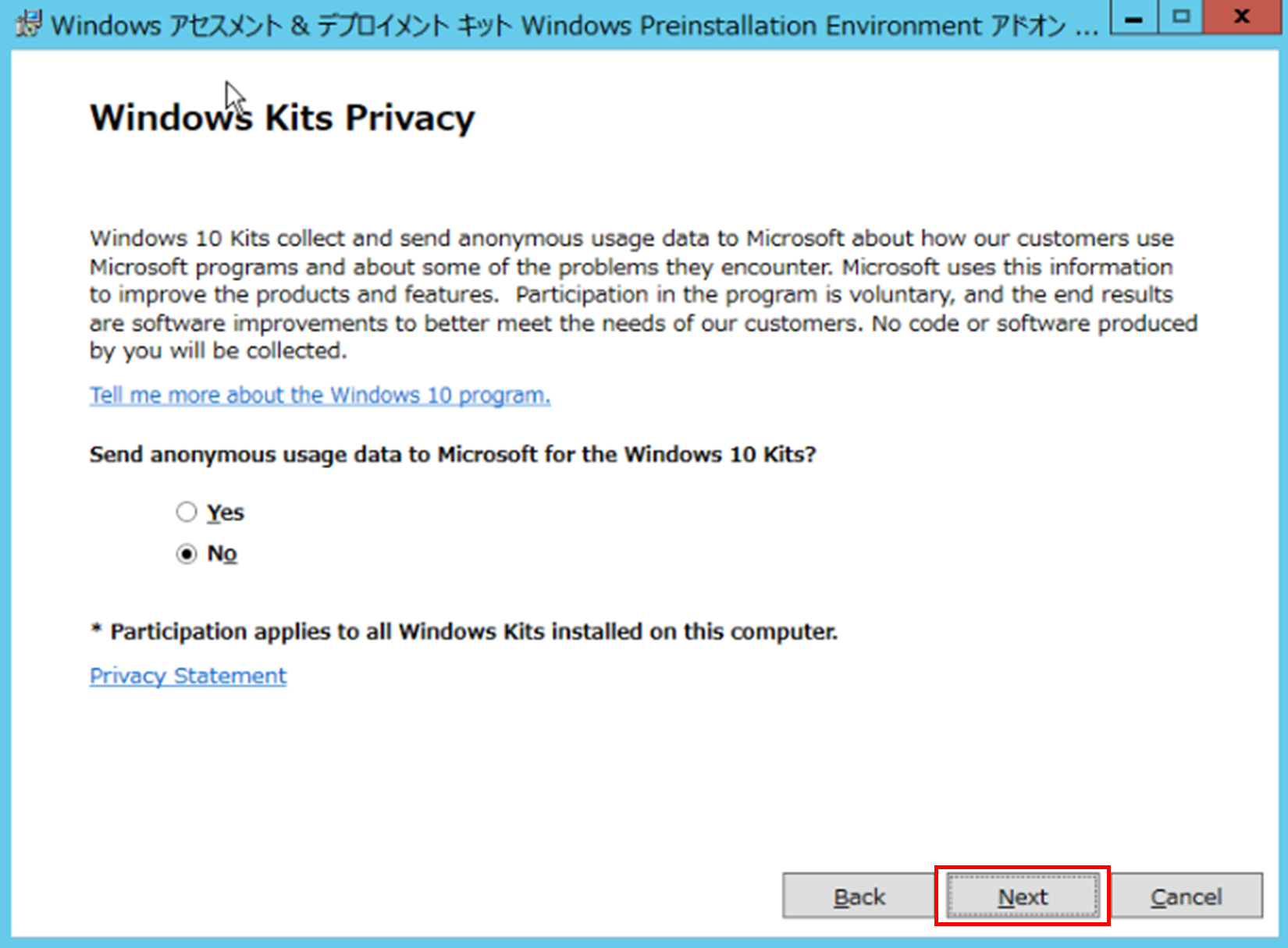Image resolution: width=1288 pixels, height=948 pixels.
Task: Maximize the setup window
Action: point(1182,17)
